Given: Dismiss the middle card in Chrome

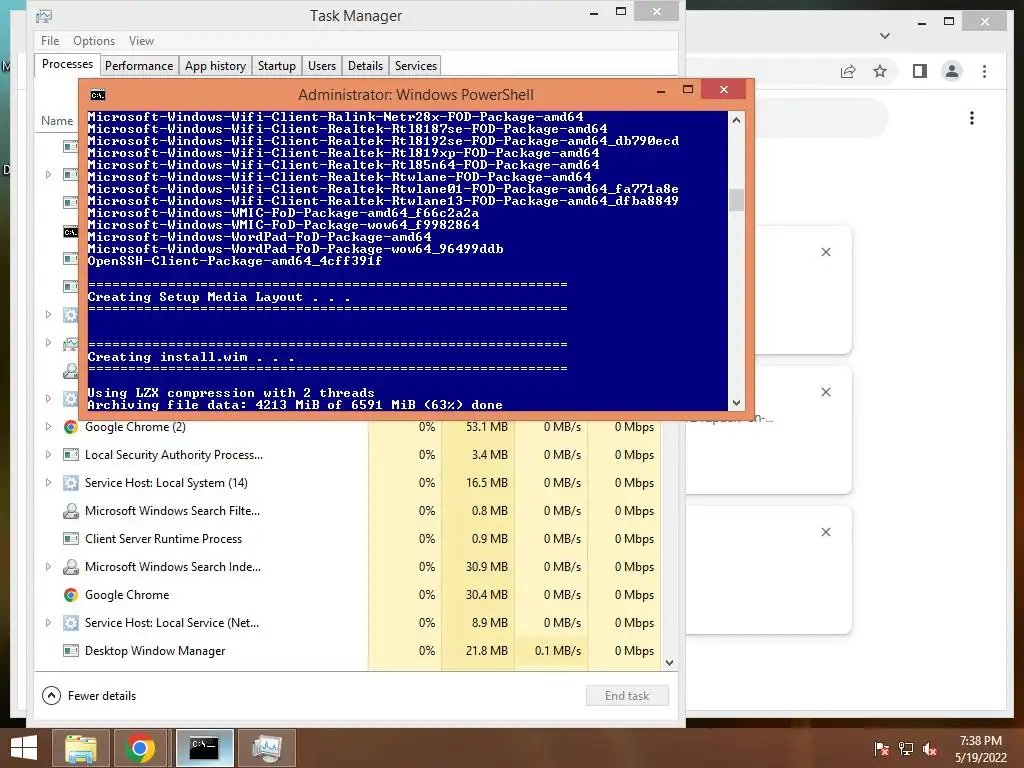Looking at the screenshot, I should tap(825, 392).
